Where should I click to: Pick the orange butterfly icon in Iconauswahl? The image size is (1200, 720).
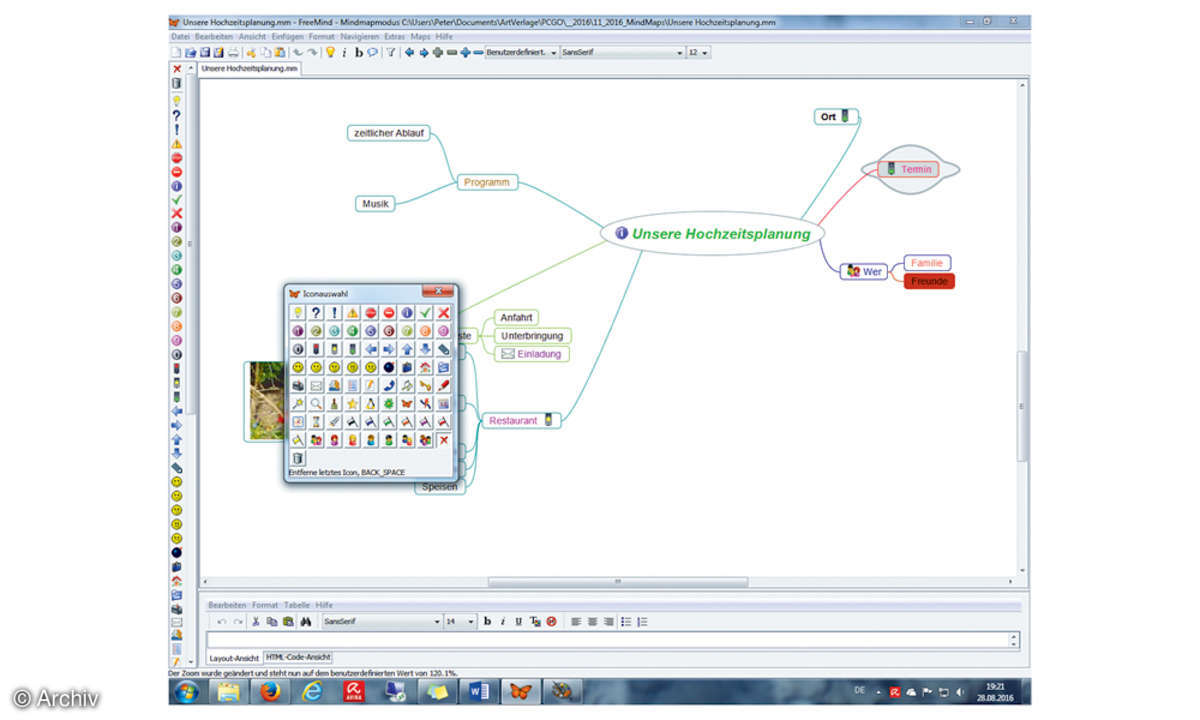407,403
